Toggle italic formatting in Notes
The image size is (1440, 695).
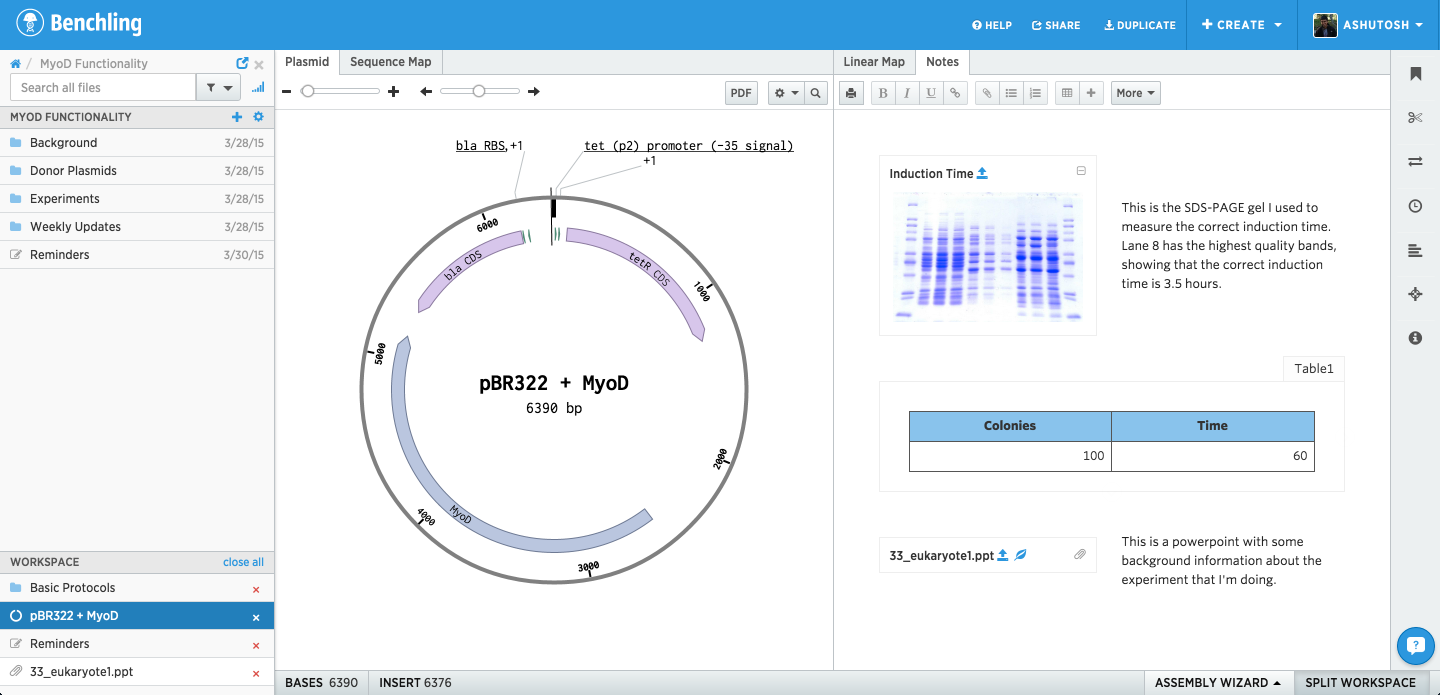point(907,93)
